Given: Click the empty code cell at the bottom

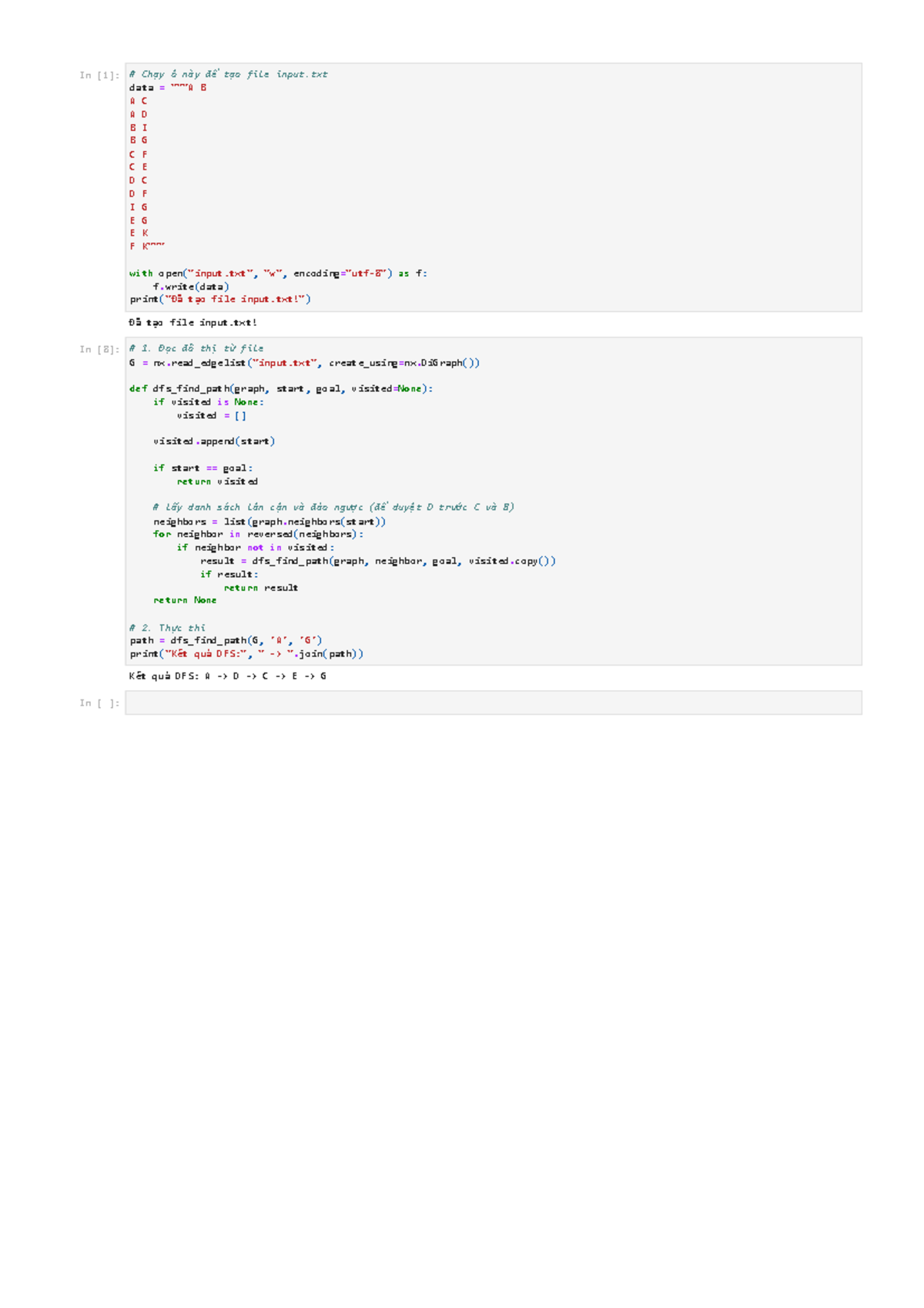Looking at the screenshot, I should pyautogui.click(x=493, y=703).
